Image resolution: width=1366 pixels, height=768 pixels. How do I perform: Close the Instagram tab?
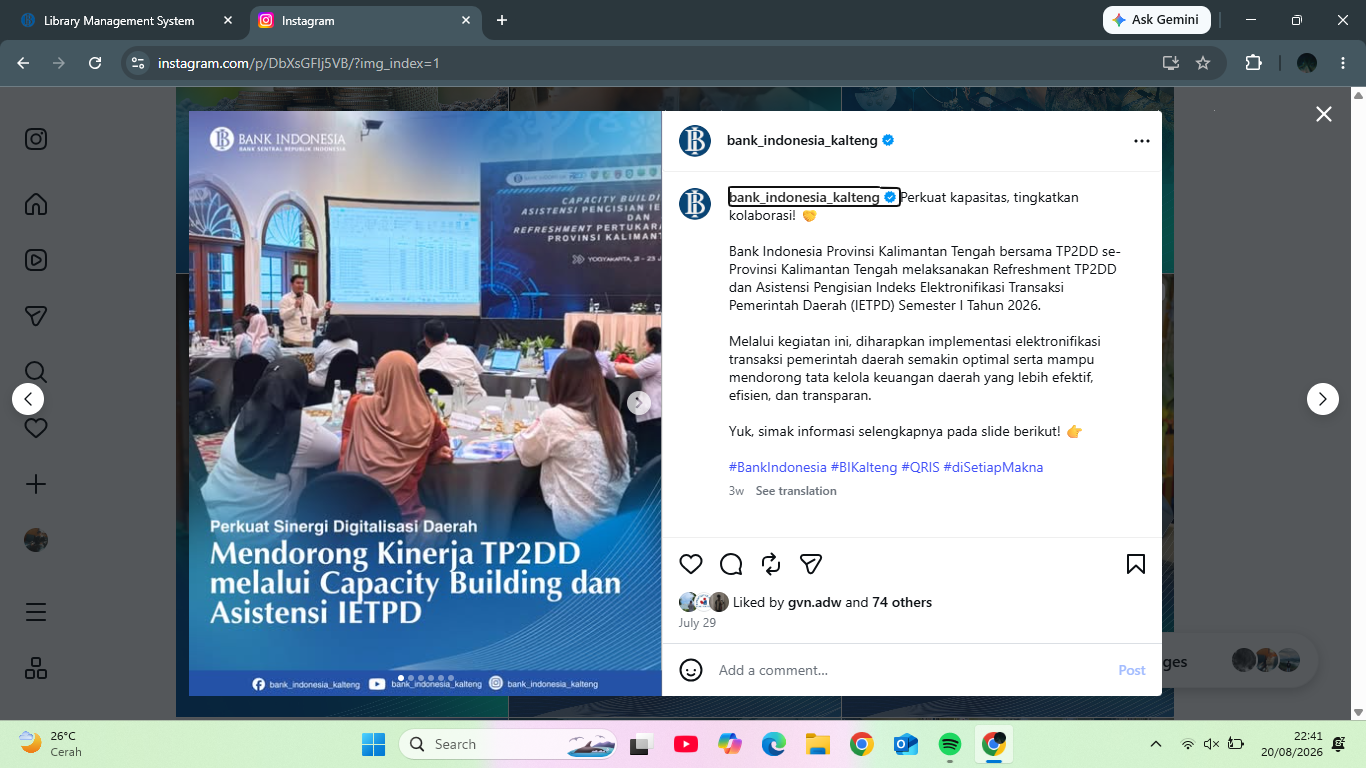[466, 20]
